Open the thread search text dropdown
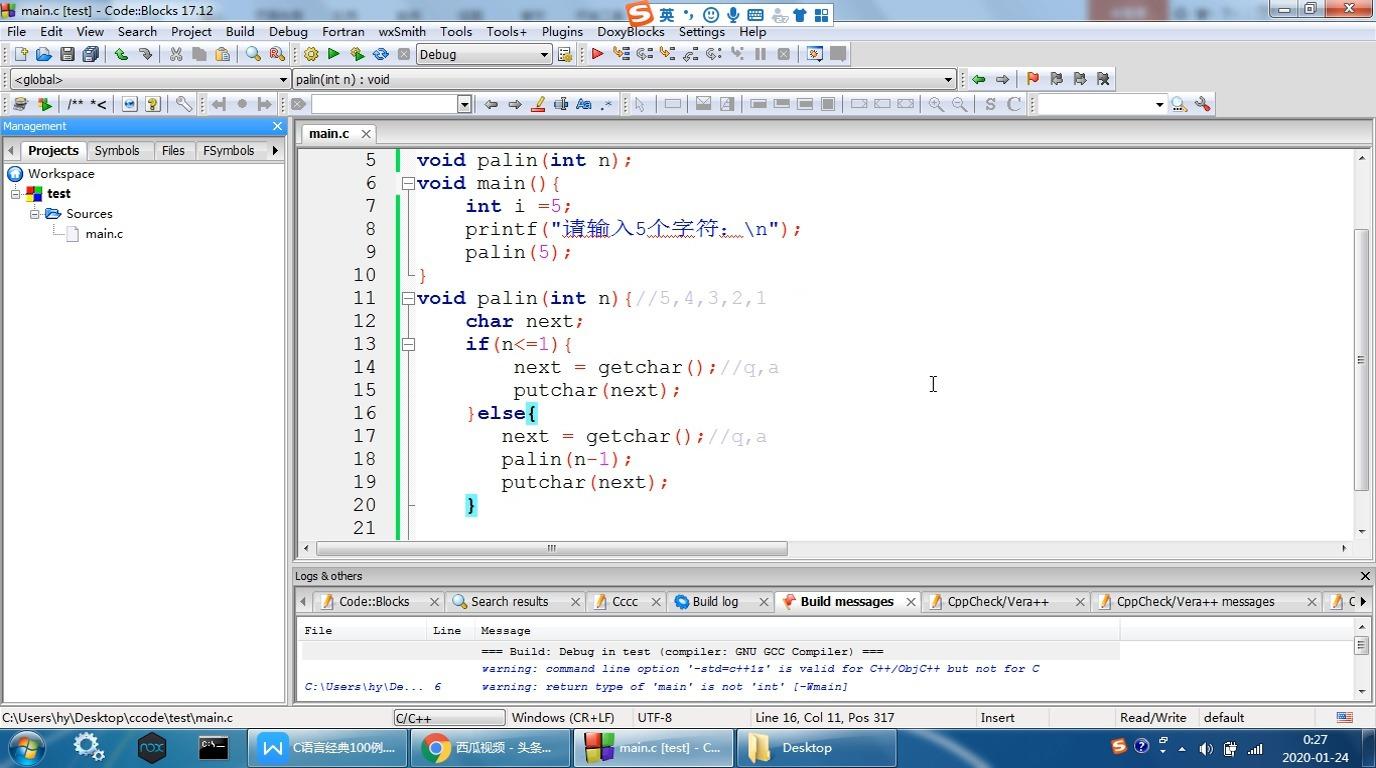Screen dimensions: 1376x768 (x=1159, y=104)
